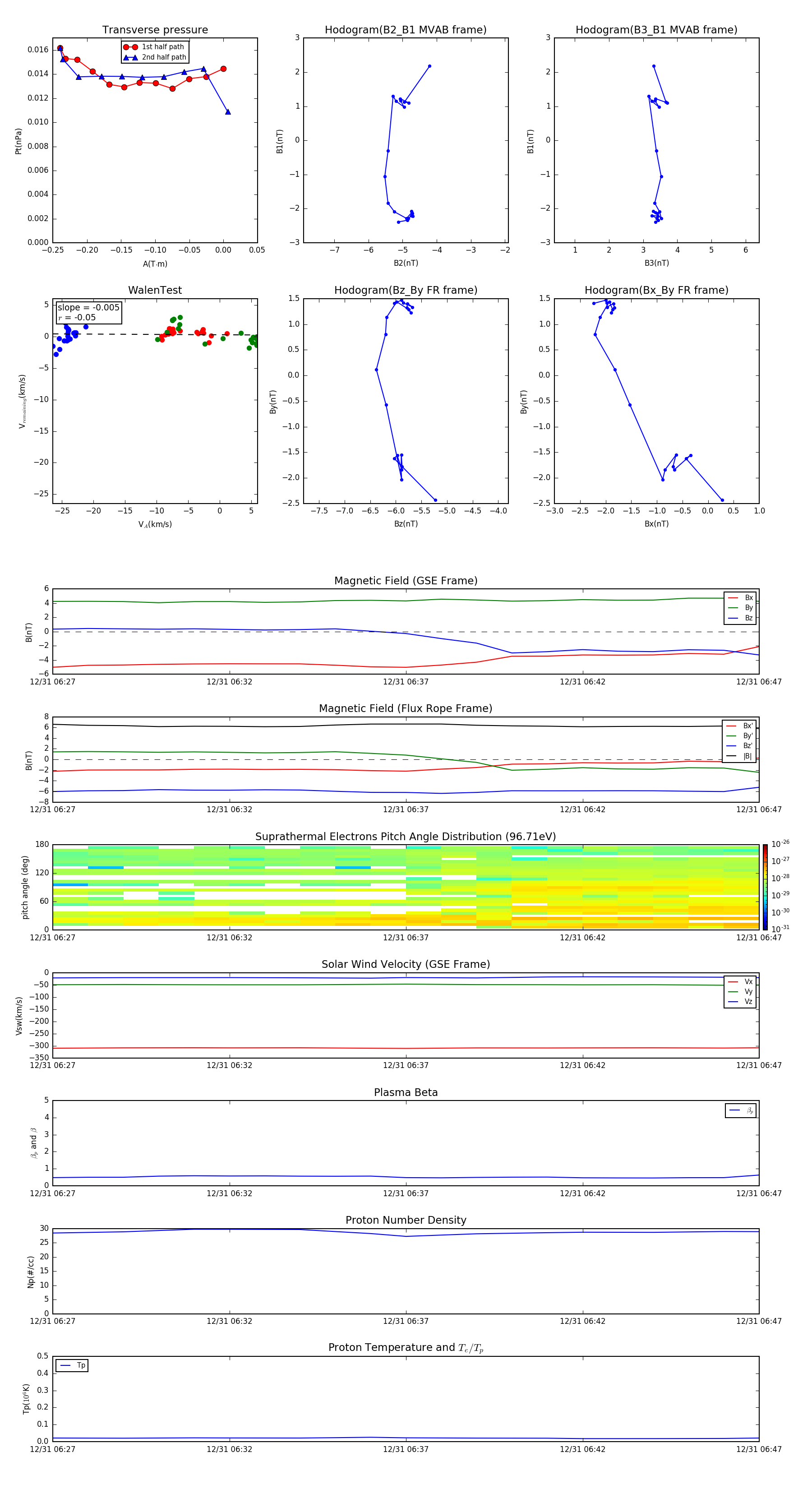Screen dimensions: 812x1489
Task: Click the top-right point in B2_B1 hodogram
Action: point(429,66)
